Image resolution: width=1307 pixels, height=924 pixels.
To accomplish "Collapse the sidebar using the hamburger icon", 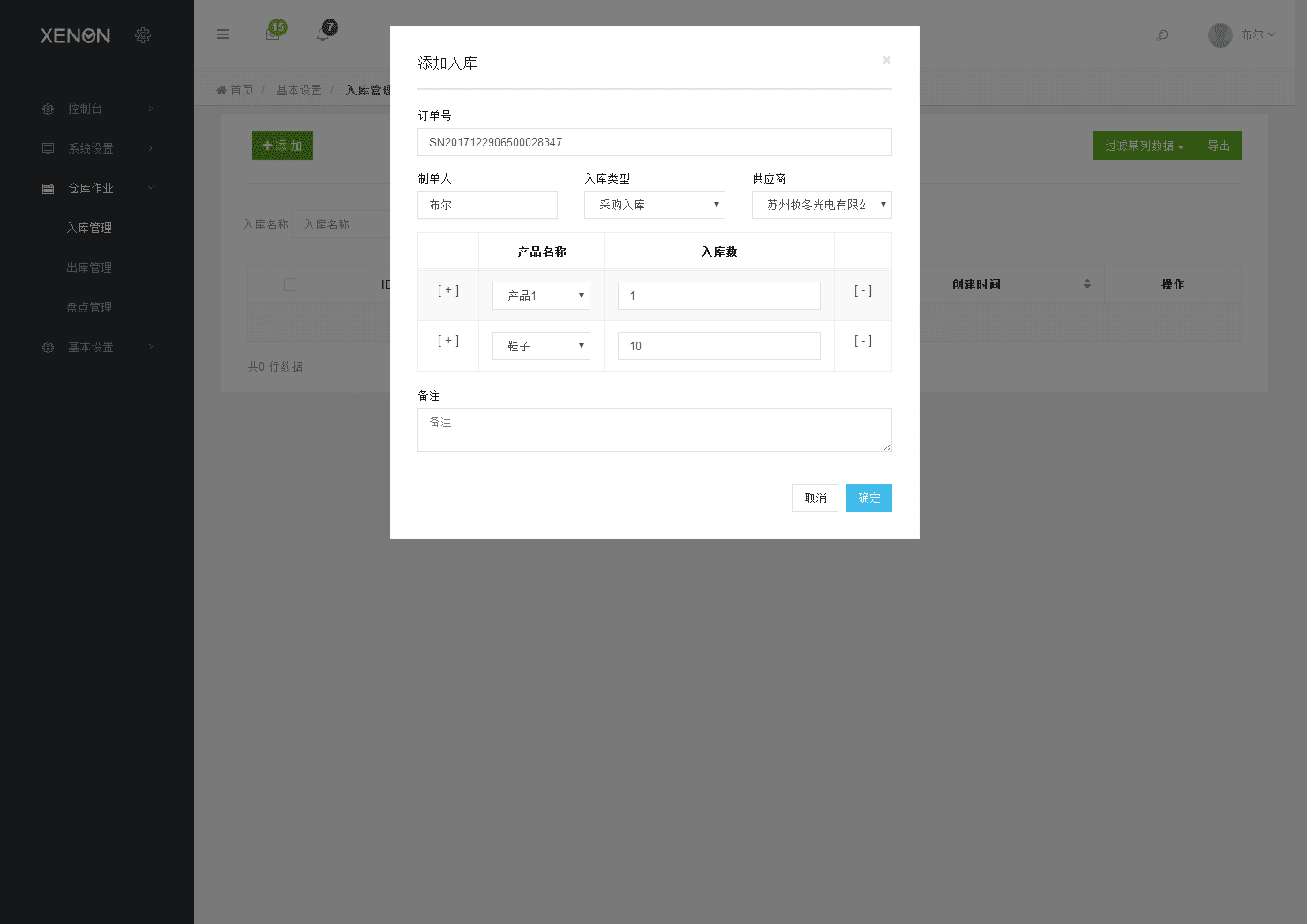I will pyautogui.click(x=222, y=34).
